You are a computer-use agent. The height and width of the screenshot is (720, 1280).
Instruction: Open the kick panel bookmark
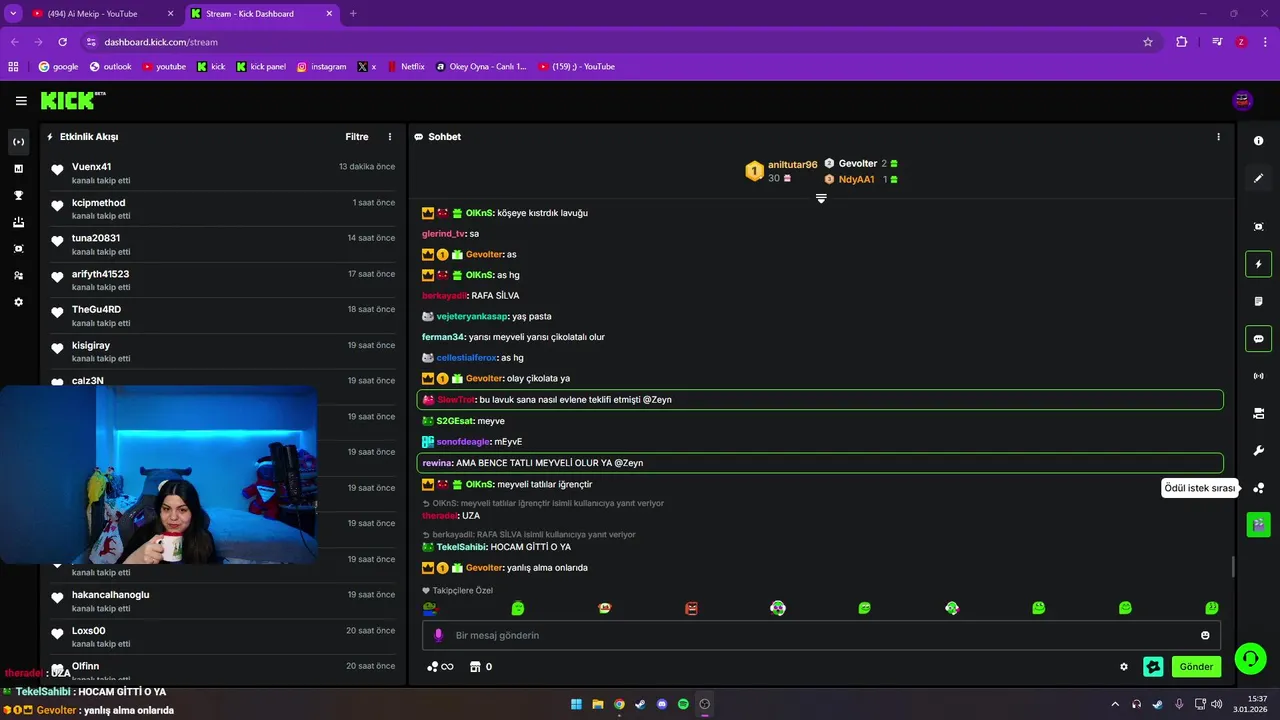(261, 67)
